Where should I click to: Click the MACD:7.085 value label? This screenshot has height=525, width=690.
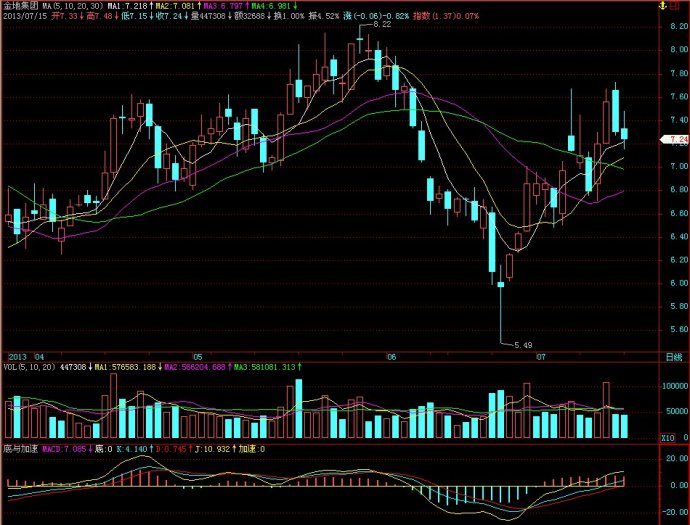pyautogui.click(x=64, y=449)
